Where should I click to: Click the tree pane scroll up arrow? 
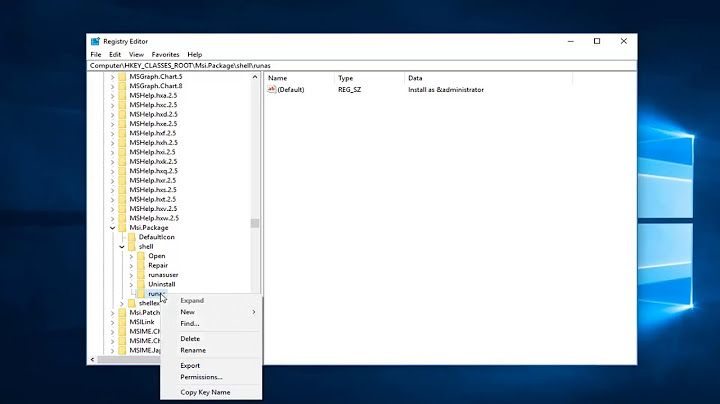click(255, 77)
